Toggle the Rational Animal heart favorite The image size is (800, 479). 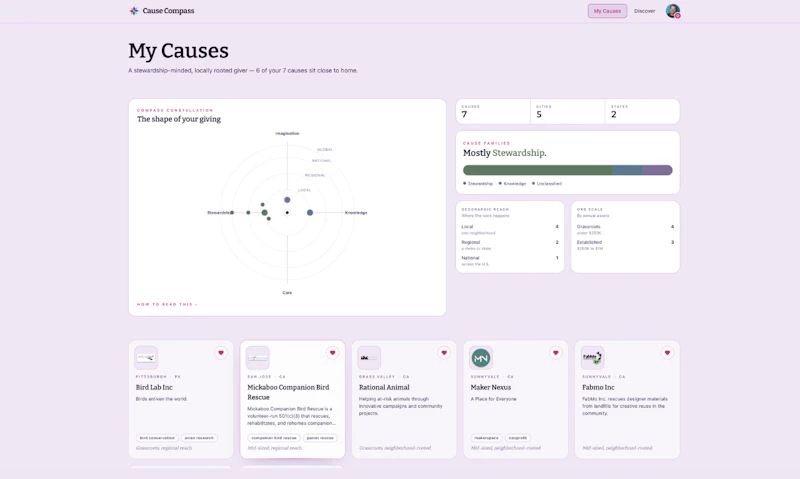pos(444,352)
